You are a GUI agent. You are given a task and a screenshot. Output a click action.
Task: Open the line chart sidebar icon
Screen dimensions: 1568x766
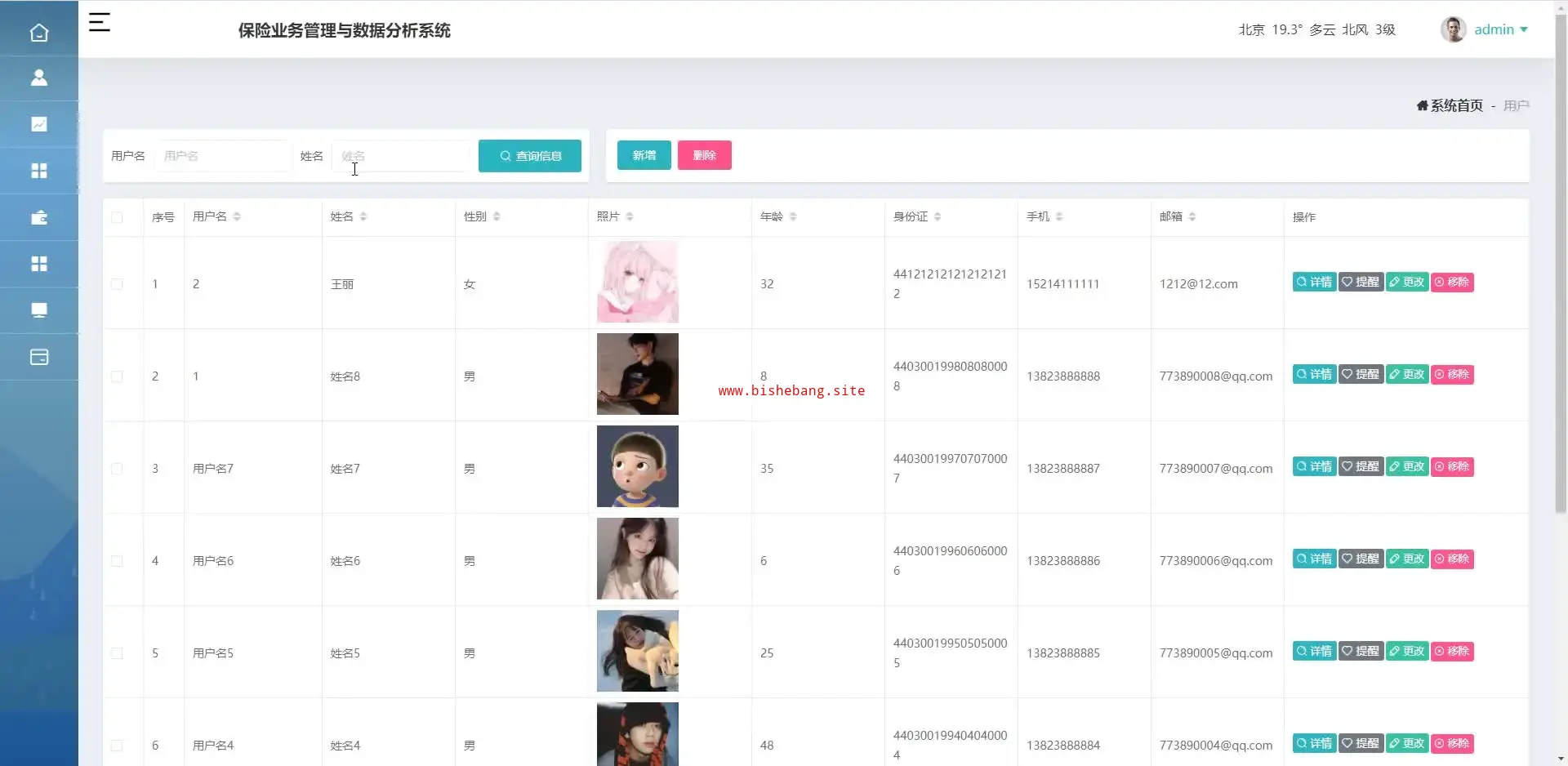pos(39,124)
